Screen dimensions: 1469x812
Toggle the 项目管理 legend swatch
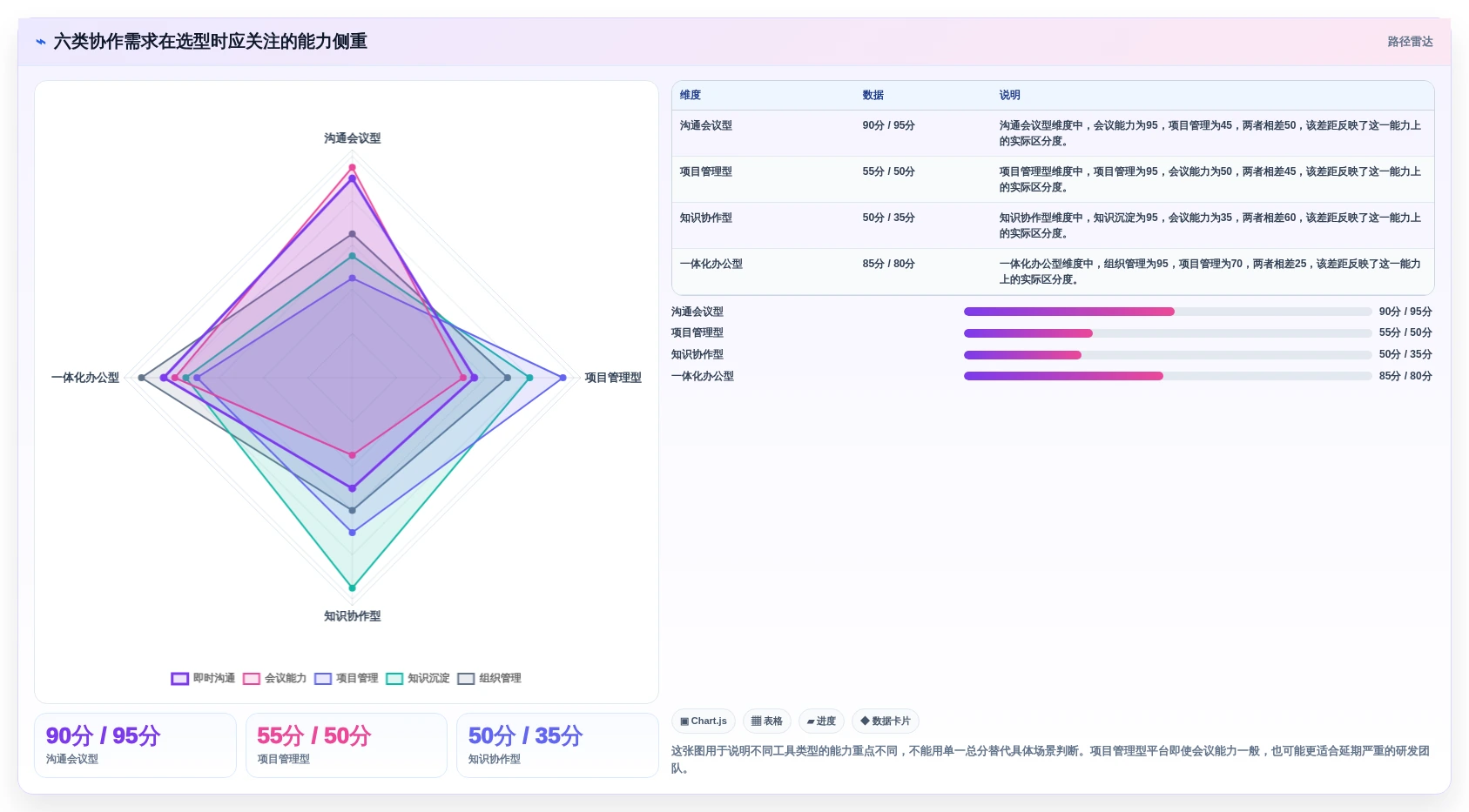click(x=323, y=679)
